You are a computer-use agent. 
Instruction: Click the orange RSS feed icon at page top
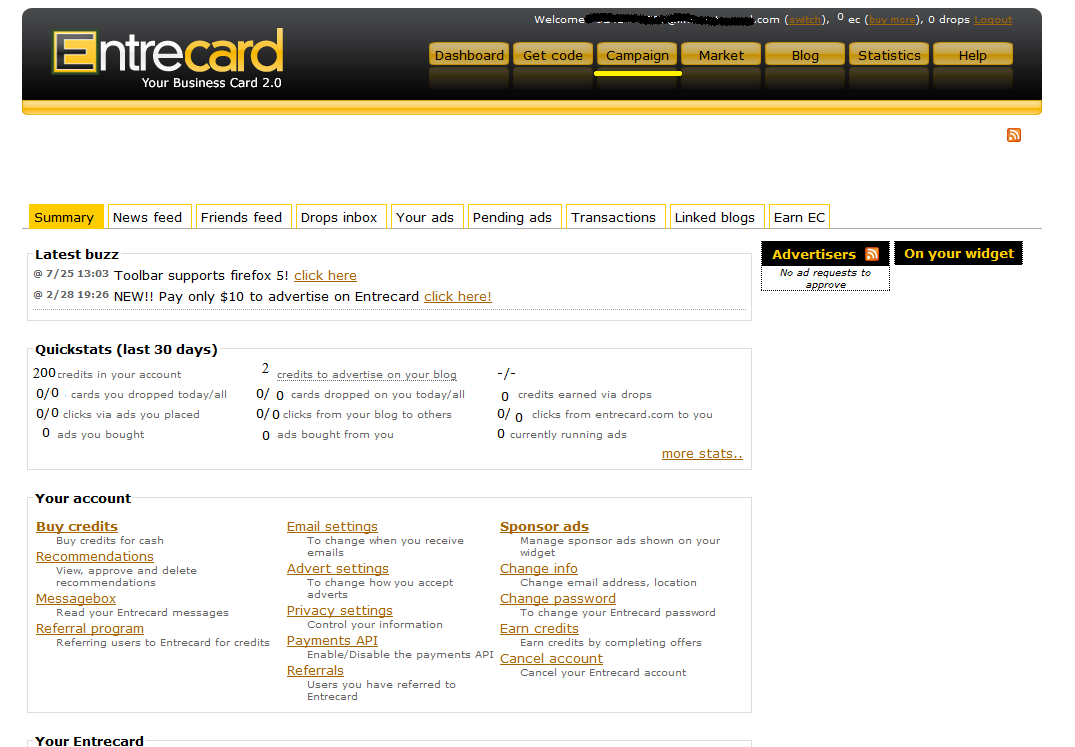(1013, 135)
